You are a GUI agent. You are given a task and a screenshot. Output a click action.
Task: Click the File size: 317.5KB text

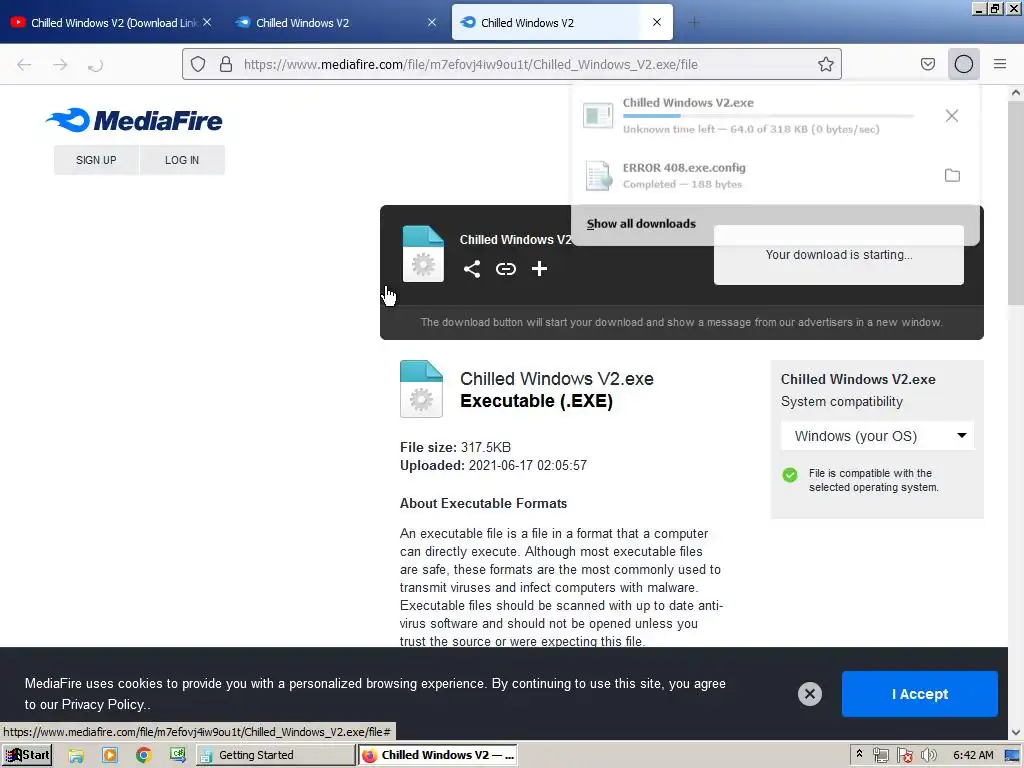(455, 447)
